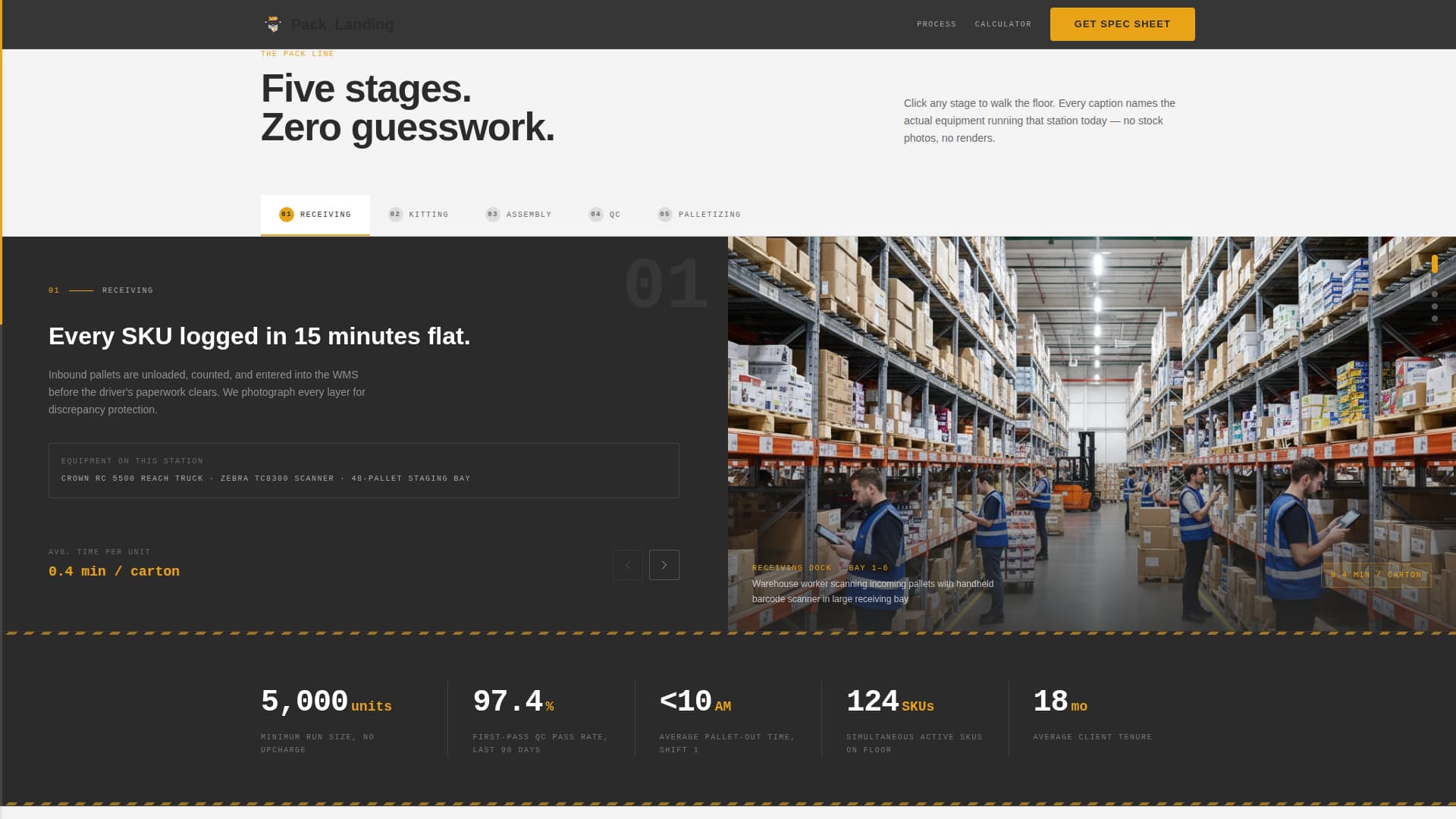Click the previous-slide arrow icon
This screenshot has width=1456, height=819.
627,565
